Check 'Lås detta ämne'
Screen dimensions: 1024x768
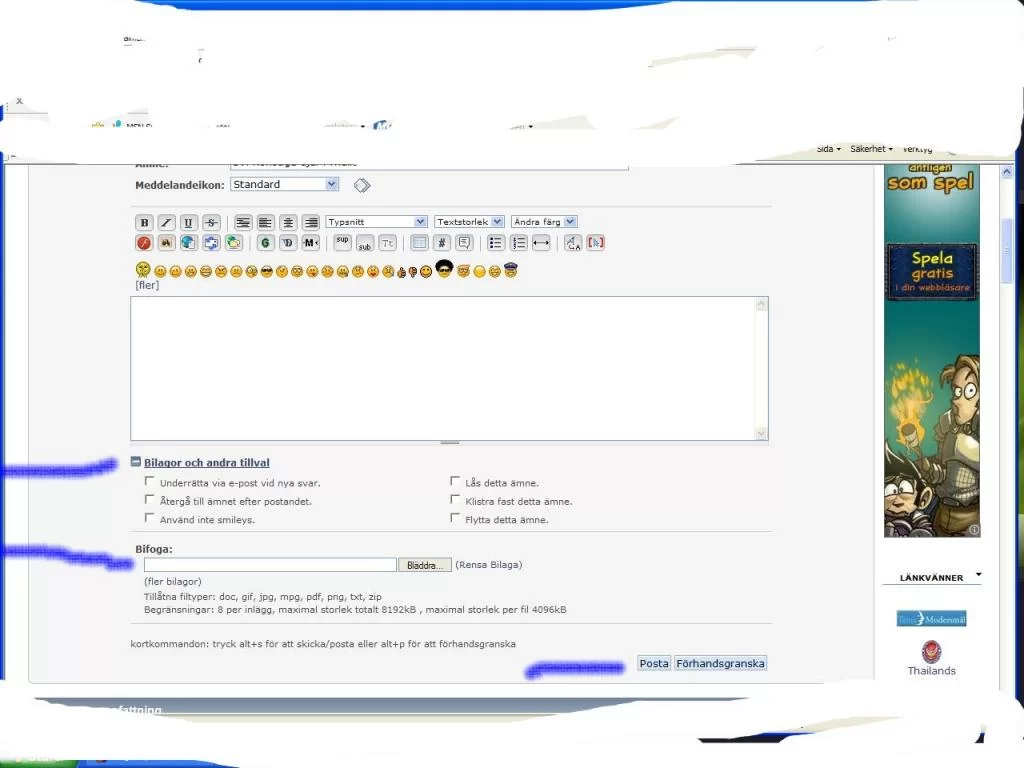pyautogui.click(x=455, y=481)
